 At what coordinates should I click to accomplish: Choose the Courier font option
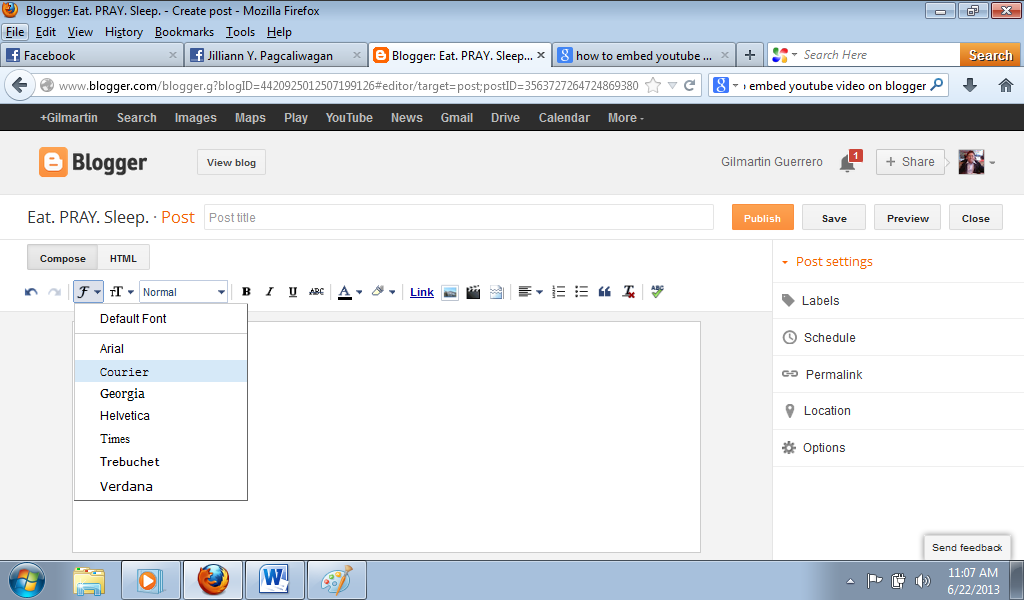[161, 371]
